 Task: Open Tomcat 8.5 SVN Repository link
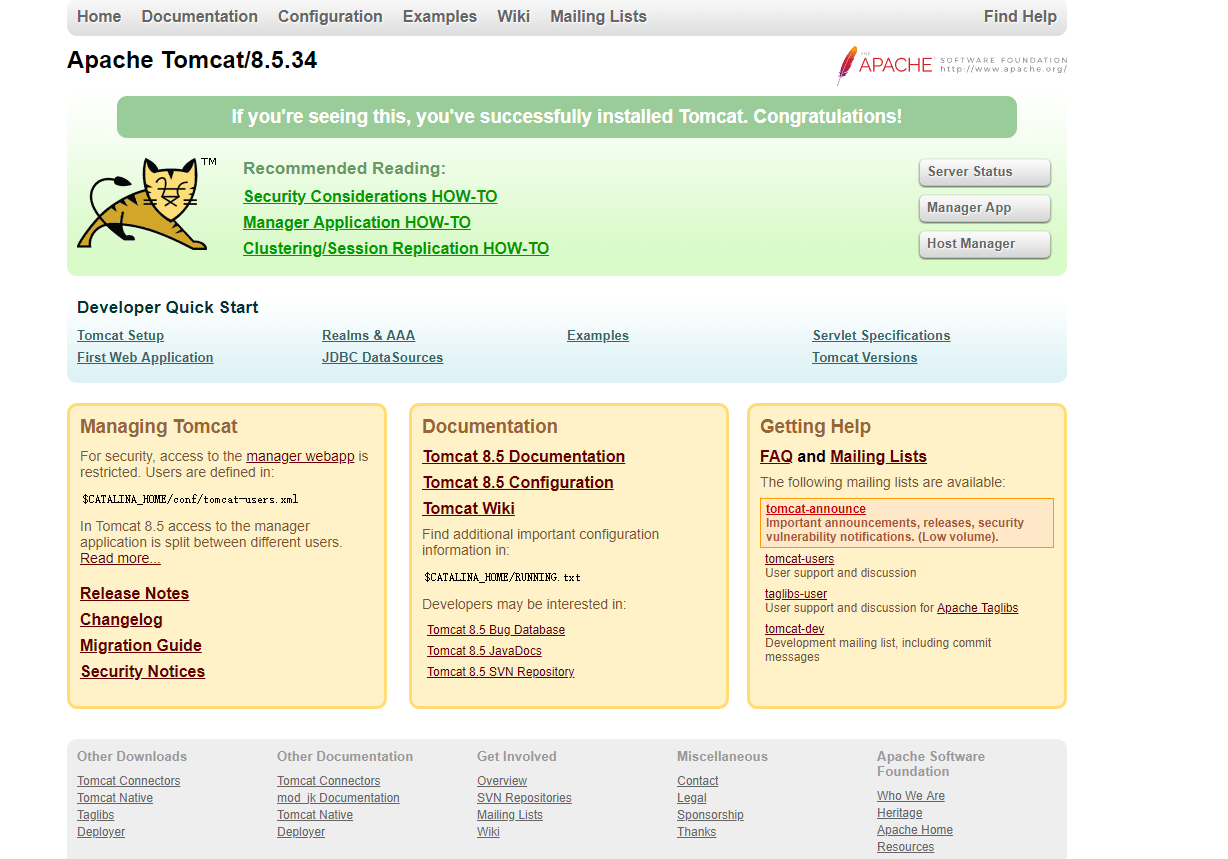(501, 672)
